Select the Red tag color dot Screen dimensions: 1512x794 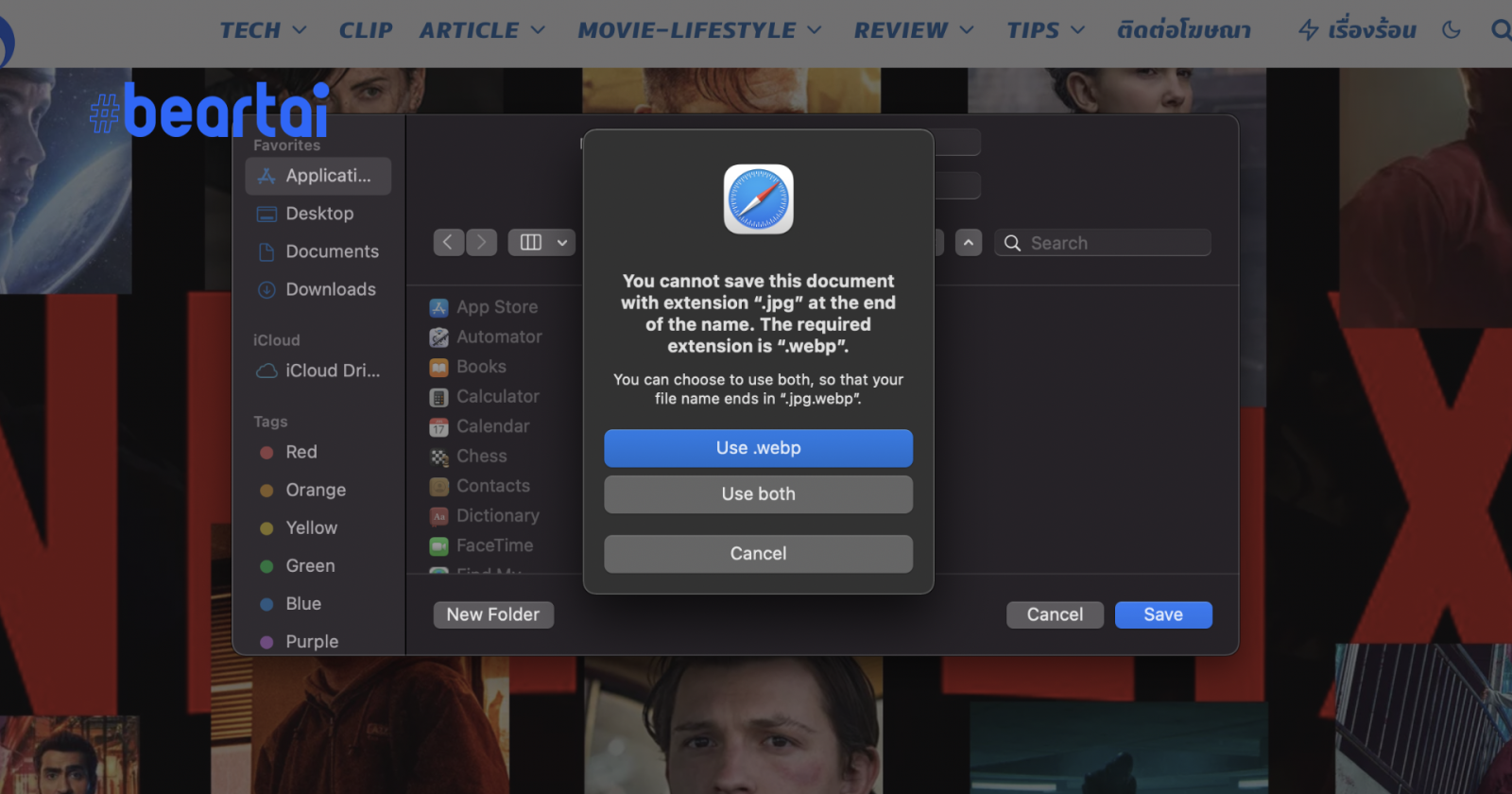point(266,453)
